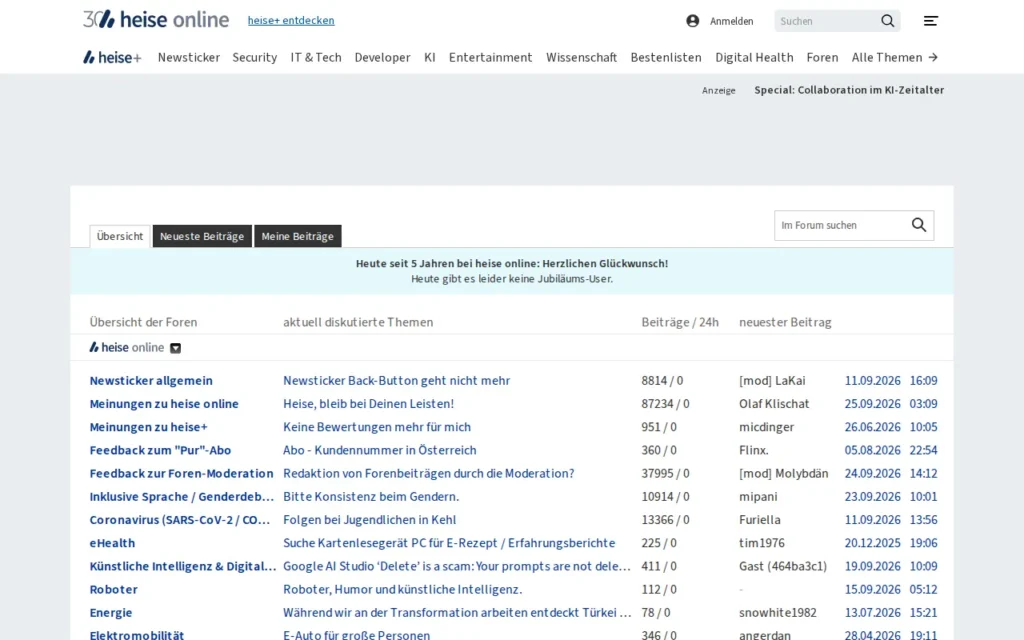The image size is (1024, 640).
Task: Open latest post dated 24.09.2026 14:12
Action: click(891, 473)
